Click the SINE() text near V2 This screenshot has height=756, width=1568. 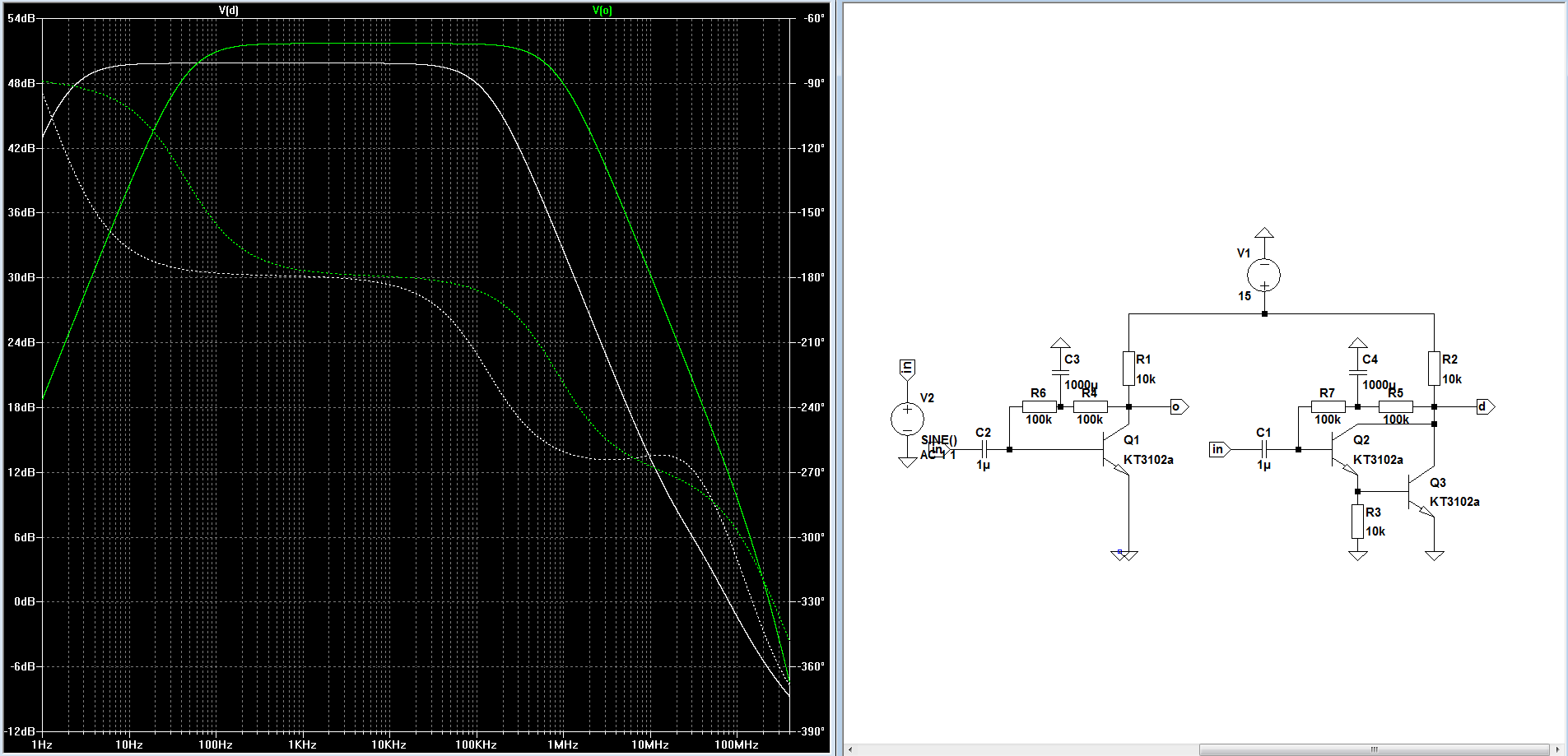pos(939,440)
